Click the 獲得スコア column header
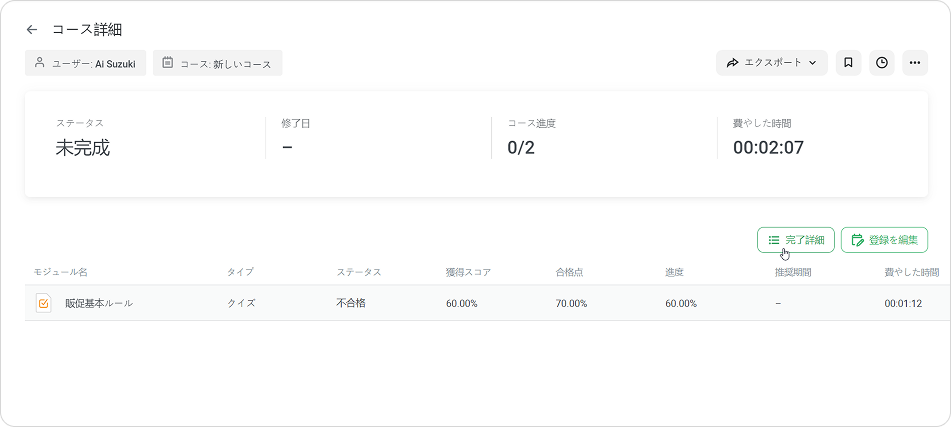The image size is (951, 427). [x=468, y=272]
